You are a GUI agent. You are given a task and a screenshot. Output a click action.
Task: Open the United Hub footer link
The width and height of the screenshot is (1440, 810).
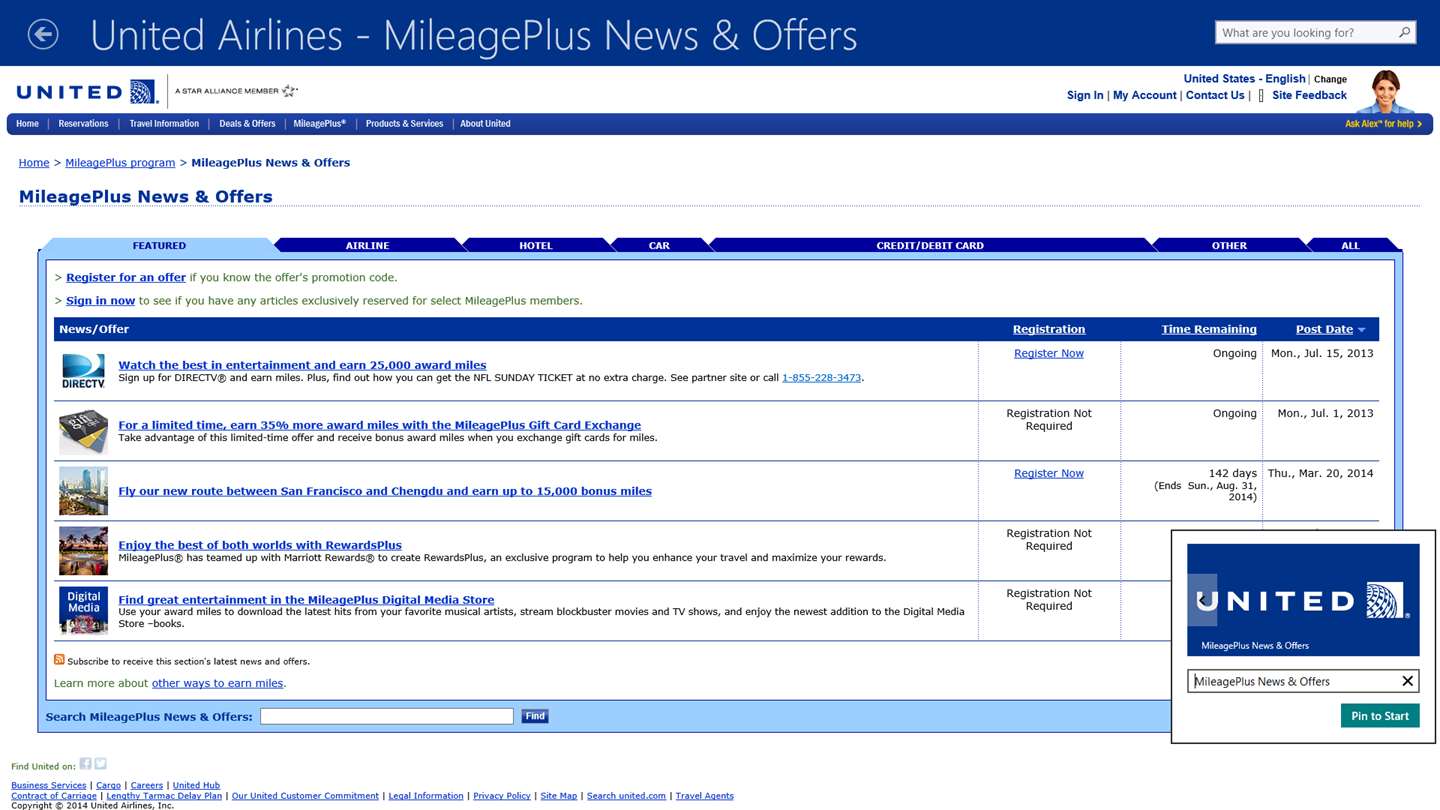click(196, 785)
